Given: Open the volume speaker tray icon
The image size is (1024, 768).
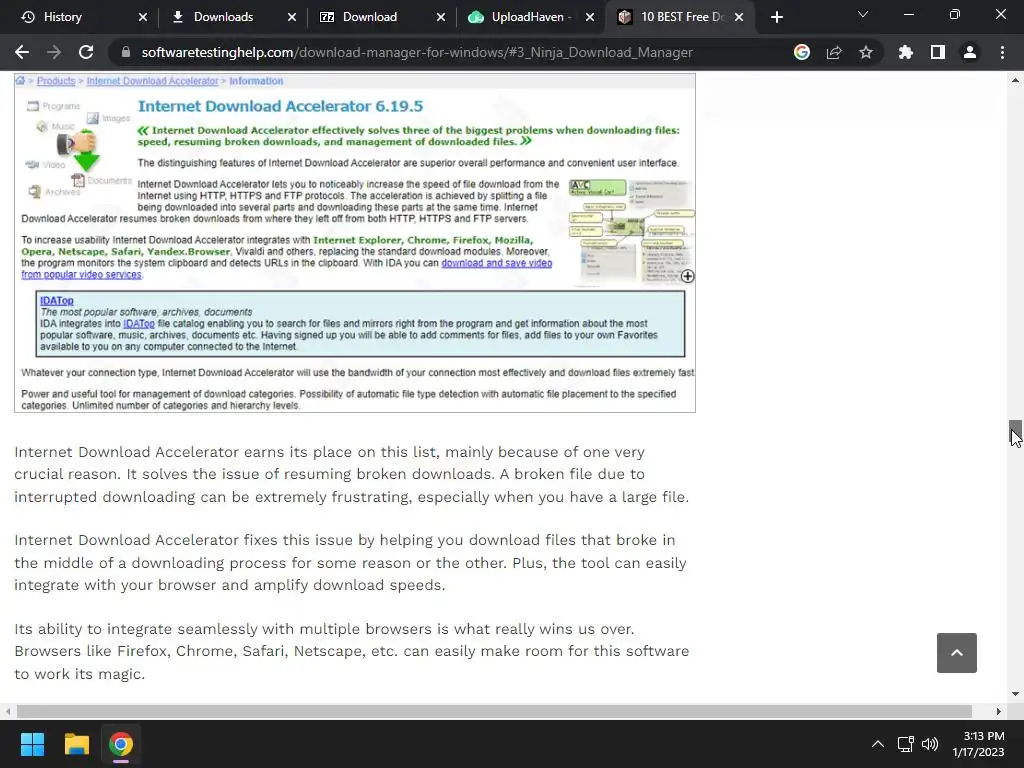Looking at the screenshot, I should click(930, 744).
